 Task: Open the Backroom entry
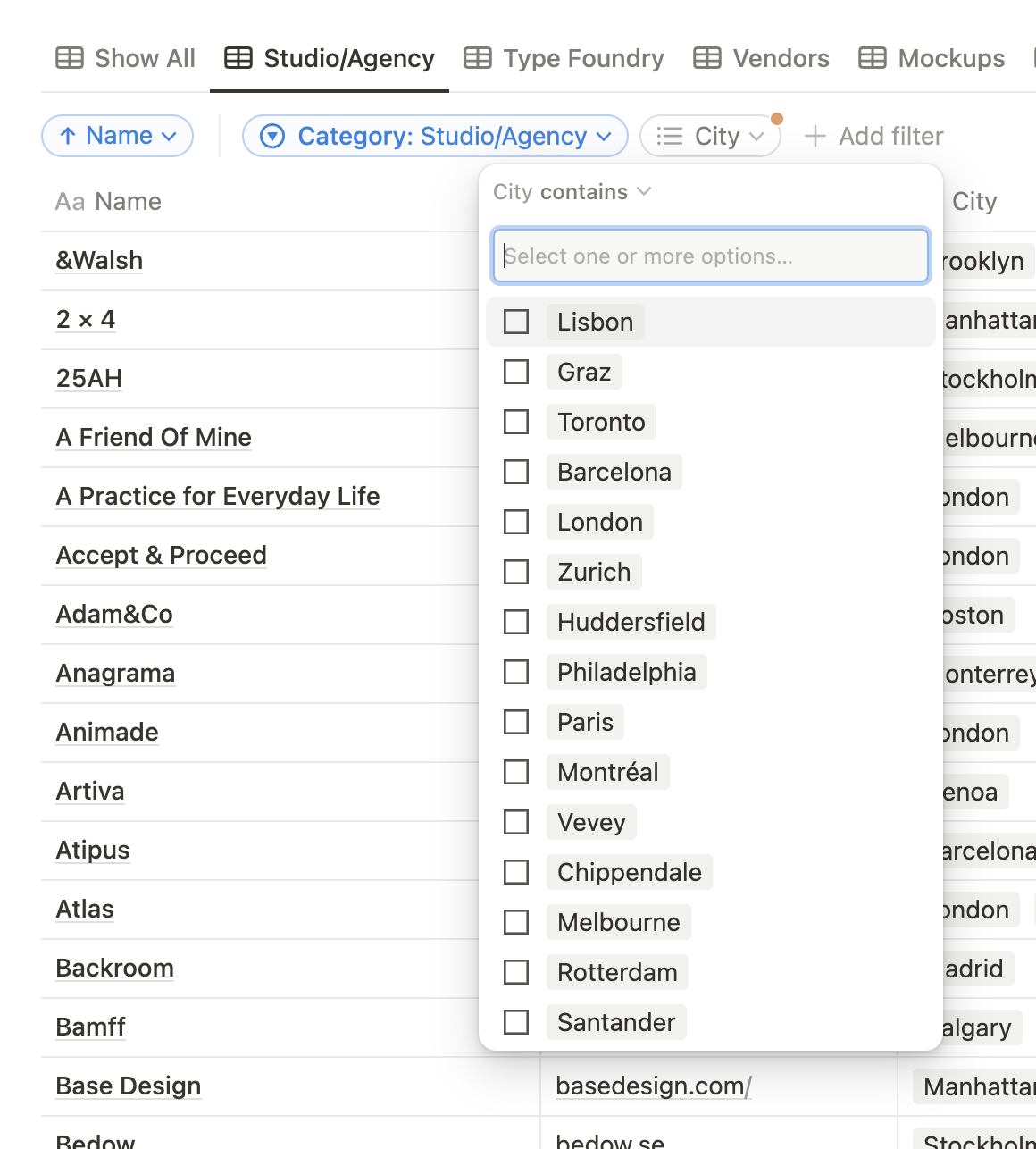pyautogui.click(x=115, y=969)
